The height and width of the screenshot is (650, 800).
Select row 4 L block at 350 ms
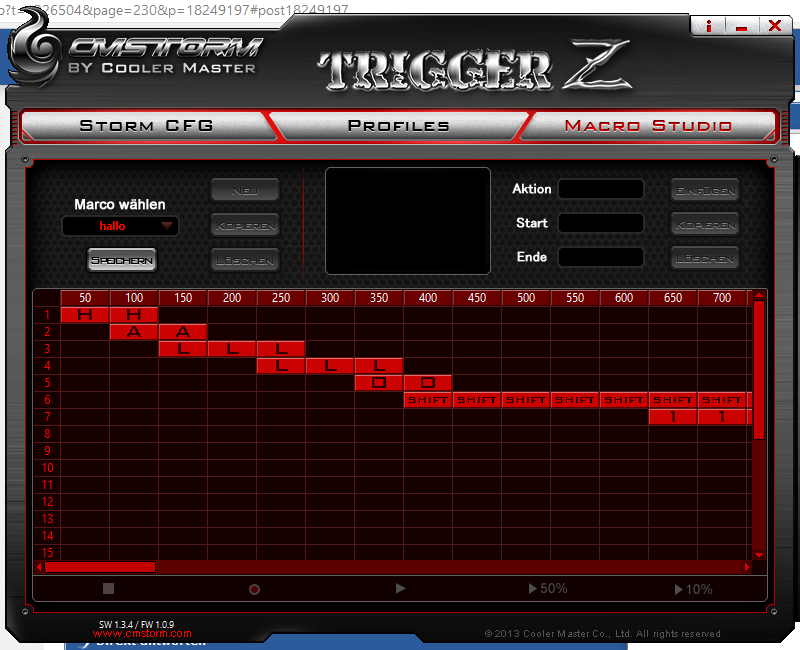[x=379, y=366]
